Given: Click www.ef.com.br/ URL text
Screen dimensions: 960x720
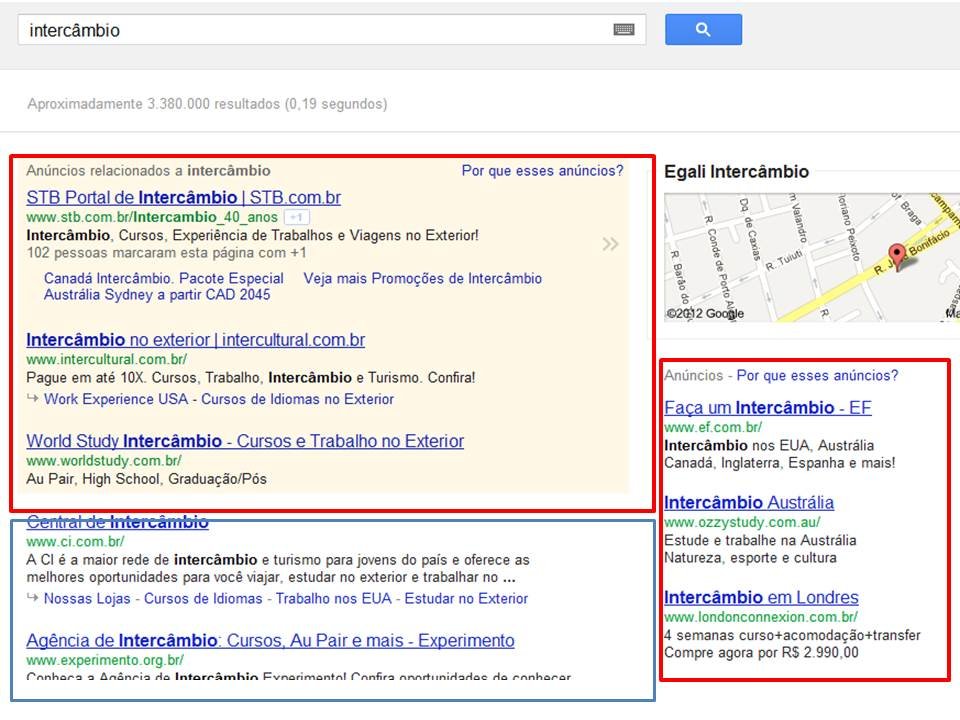Looking at the screenshot, I should tap(713, 427).
